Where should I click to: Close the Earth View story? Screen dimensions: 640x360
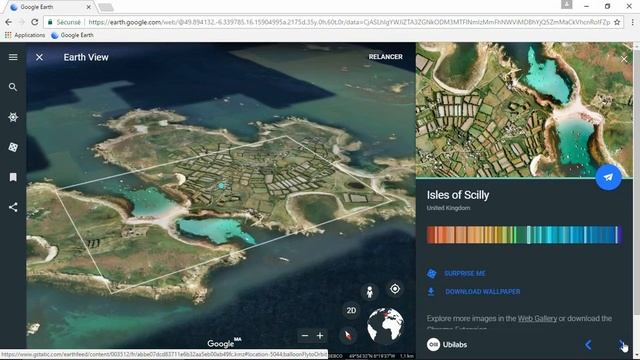[x=39, y=57]
